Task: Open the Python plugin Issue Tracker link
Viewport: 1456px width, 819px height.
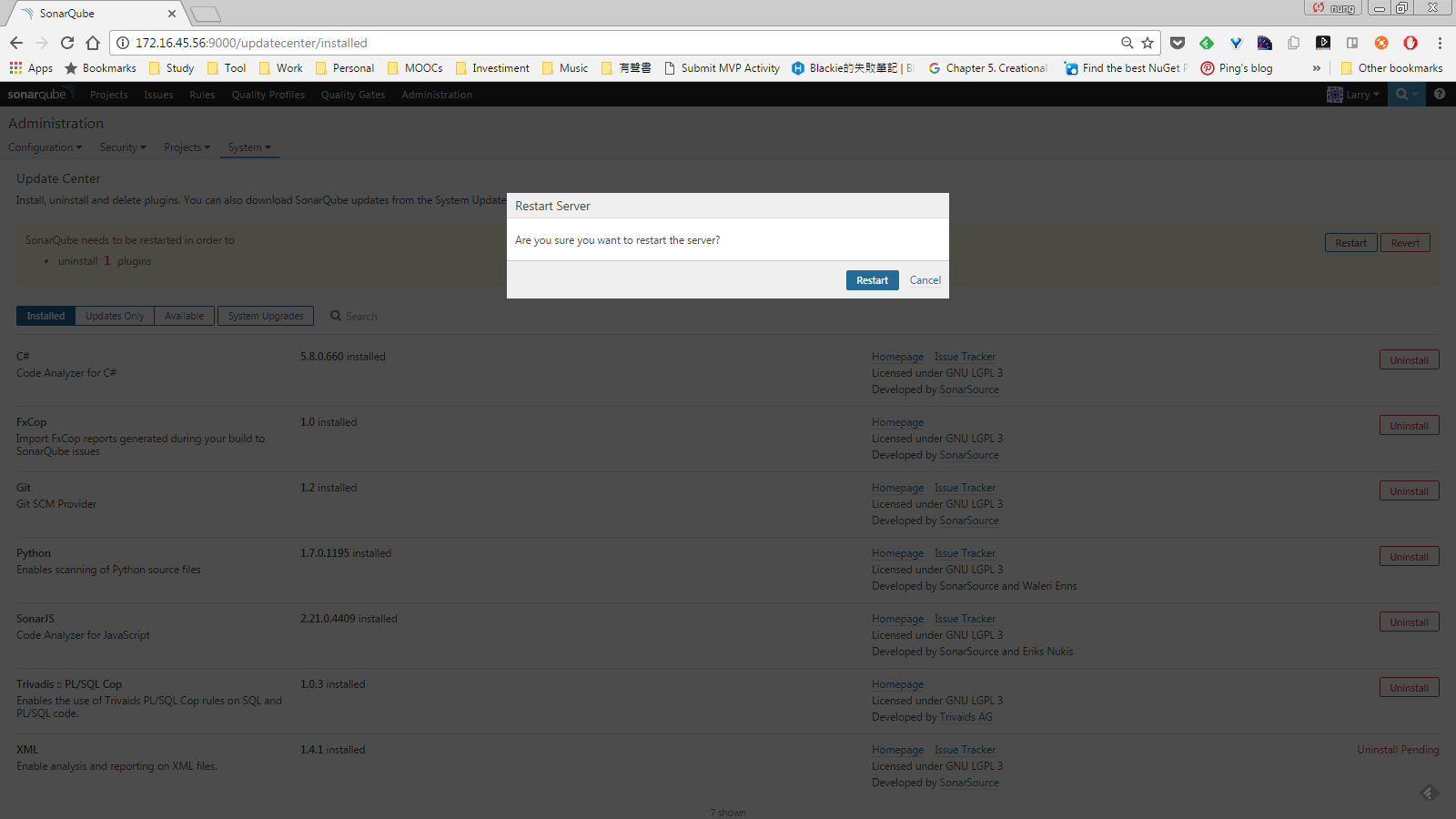Action: pos(965,553)
